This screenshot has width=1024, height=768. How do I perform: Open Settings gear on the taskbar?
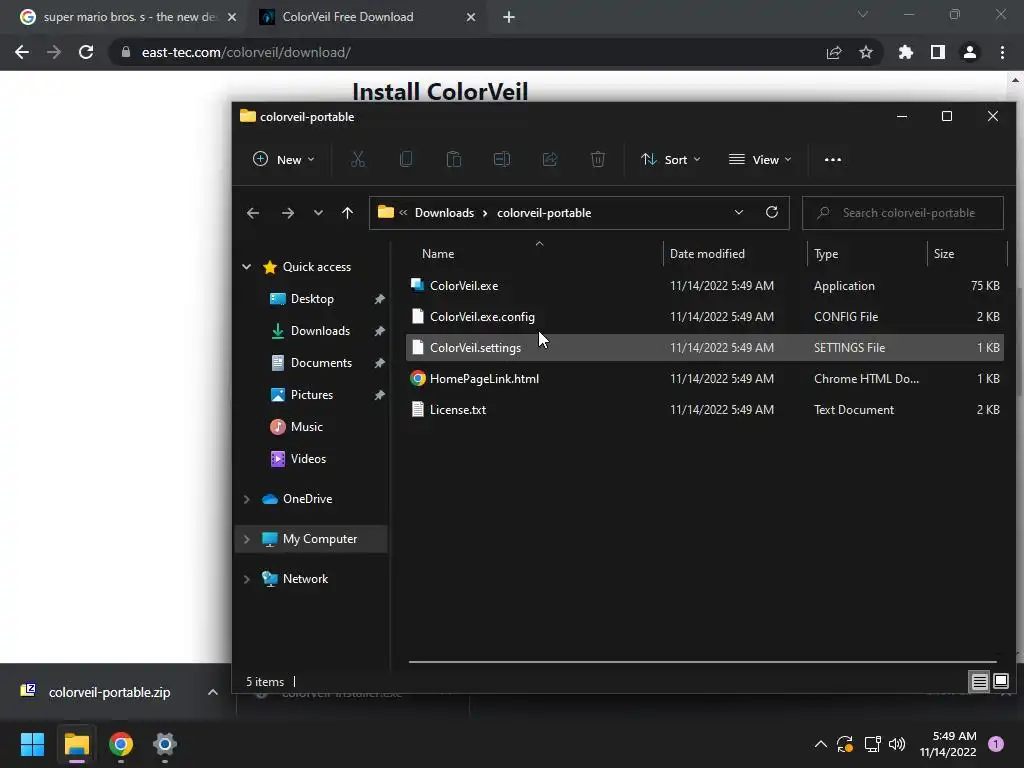tap(165, 744)
